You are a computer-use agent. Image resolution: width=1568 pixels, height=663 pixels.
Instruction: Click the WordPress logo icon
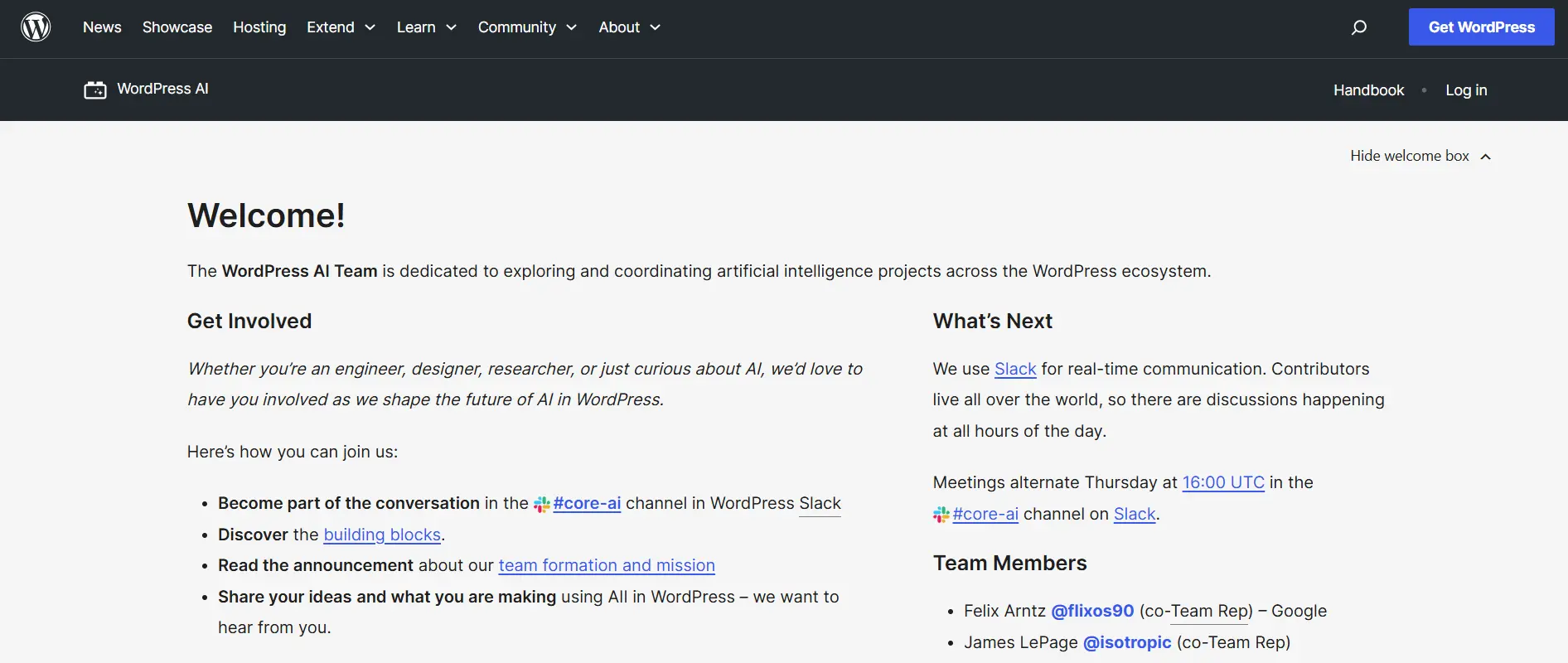tap(36, 27)
